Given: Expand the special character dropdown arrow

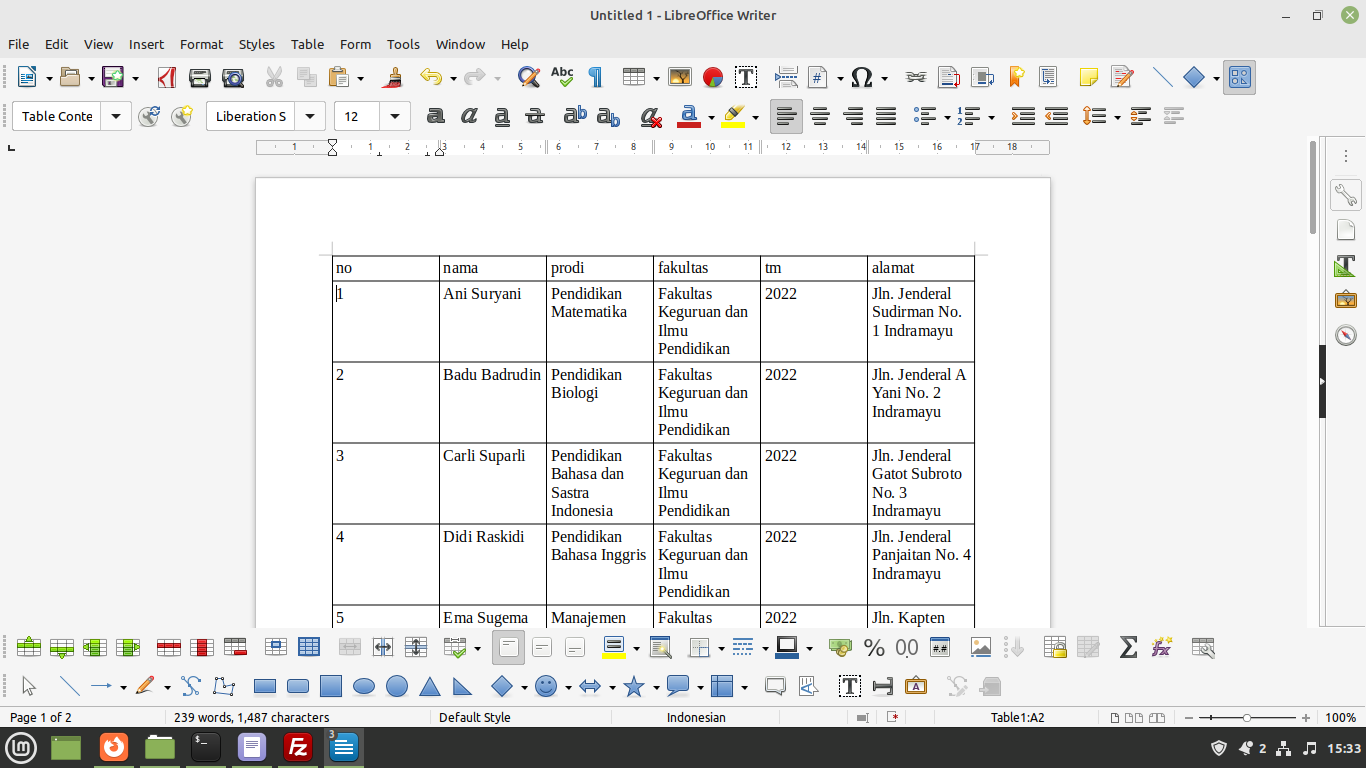Looking at the screenshot, I should [884, 78].
